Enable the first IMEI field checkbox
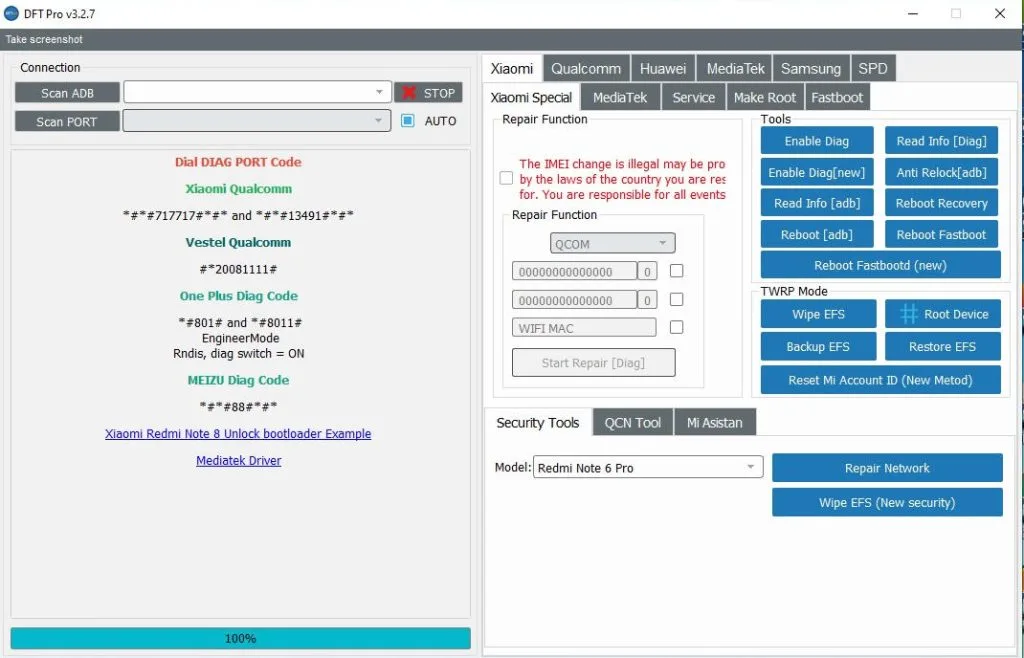 tap(677, 270)
